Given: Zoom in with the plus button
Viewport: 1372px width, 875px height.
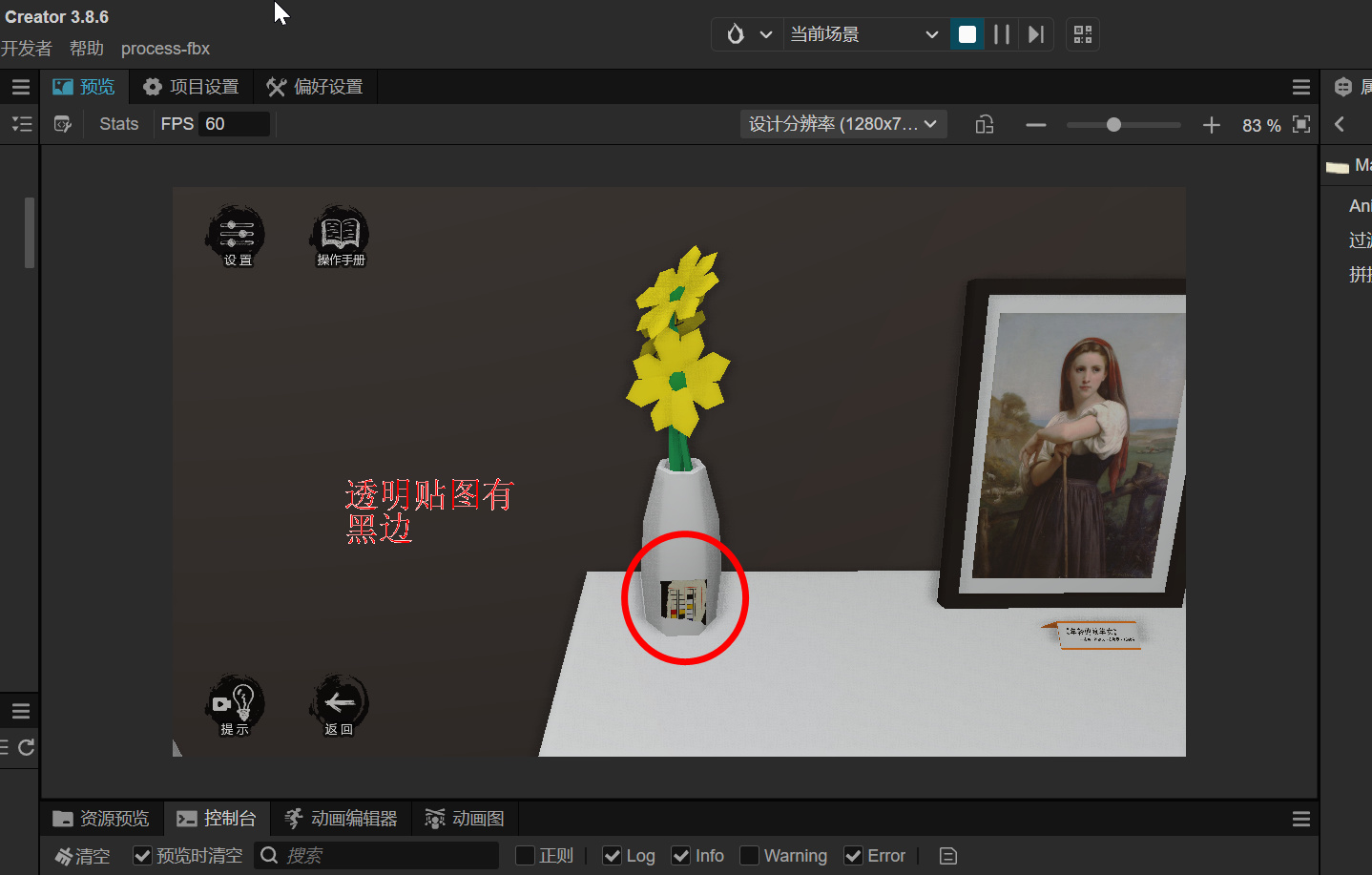Looking at the screenshot, I should coord(1211,125).
